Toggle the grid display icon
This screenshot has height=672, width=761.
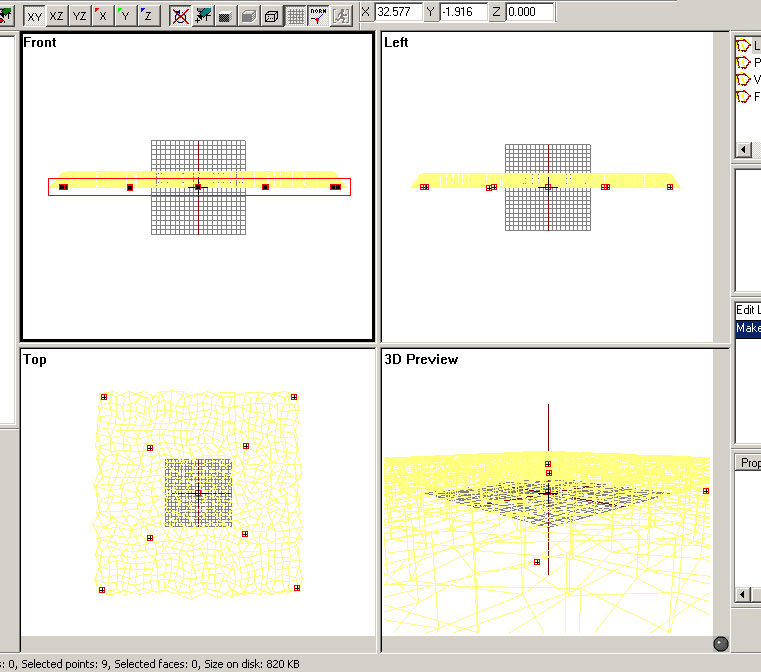pyautogui.click(x=296, y=15)
